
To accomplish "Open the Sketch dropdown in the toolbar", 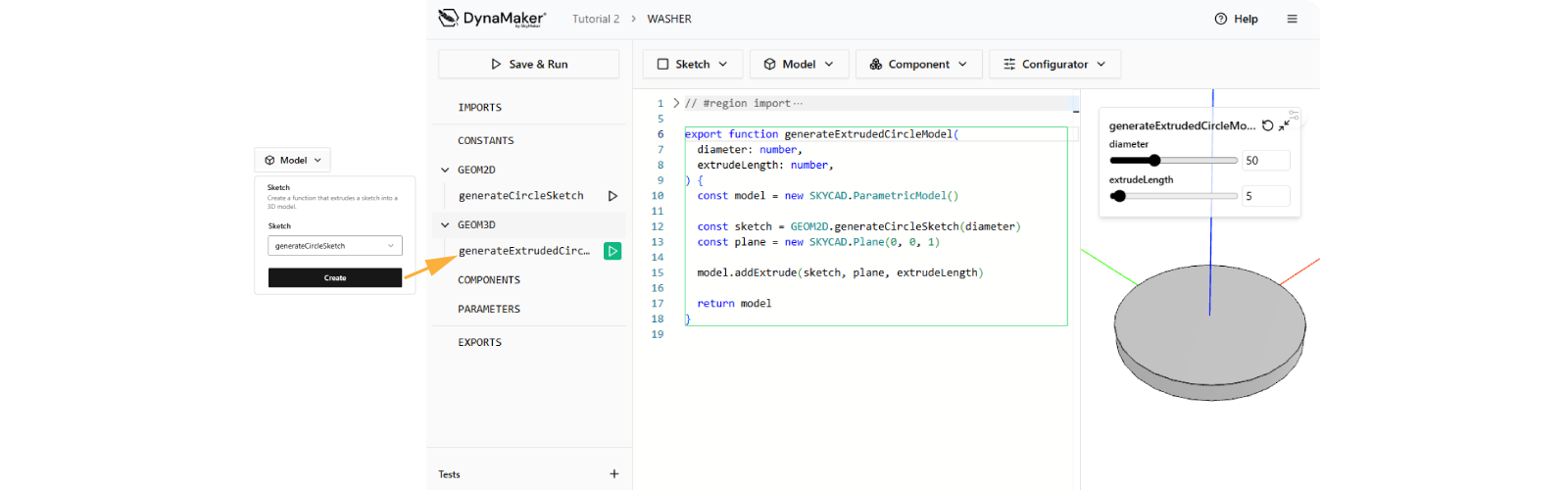I will (x=692, y=64).
